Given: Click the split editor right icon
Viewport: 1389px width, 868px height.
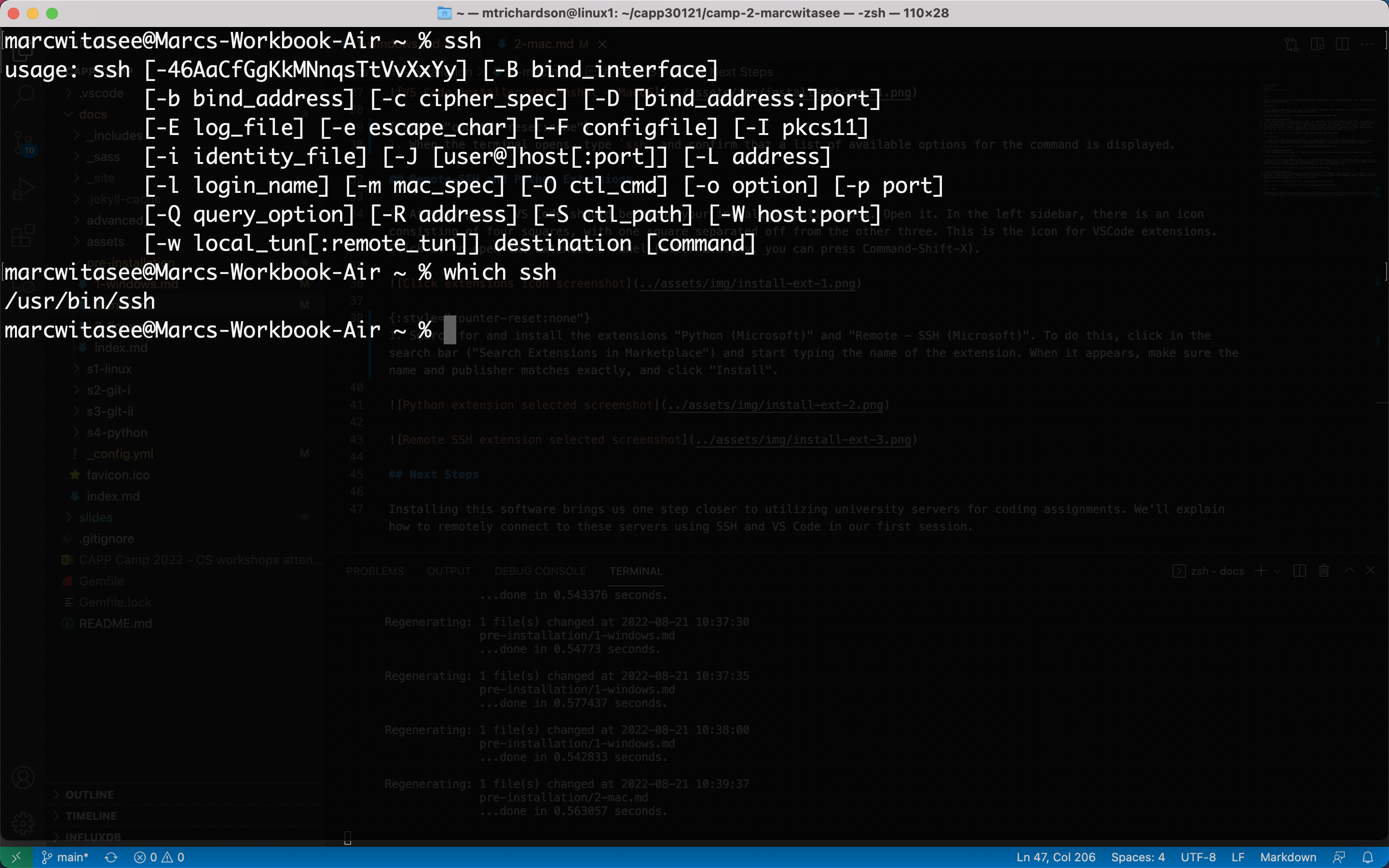Looking at the screenshot, I should (1342, 44).
